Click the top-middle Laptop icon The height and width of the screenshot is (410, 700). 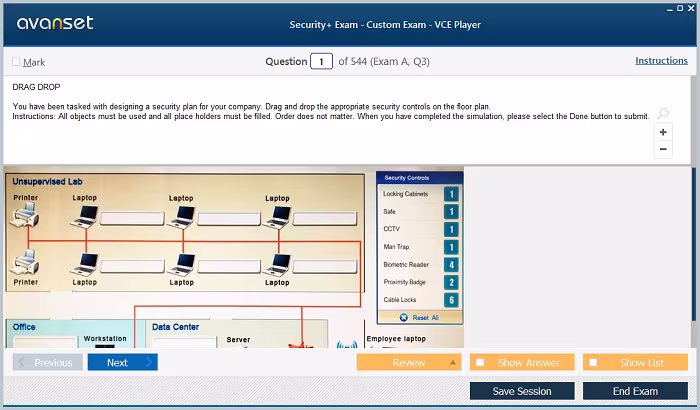pyautogui.click(x=181, y=217)
